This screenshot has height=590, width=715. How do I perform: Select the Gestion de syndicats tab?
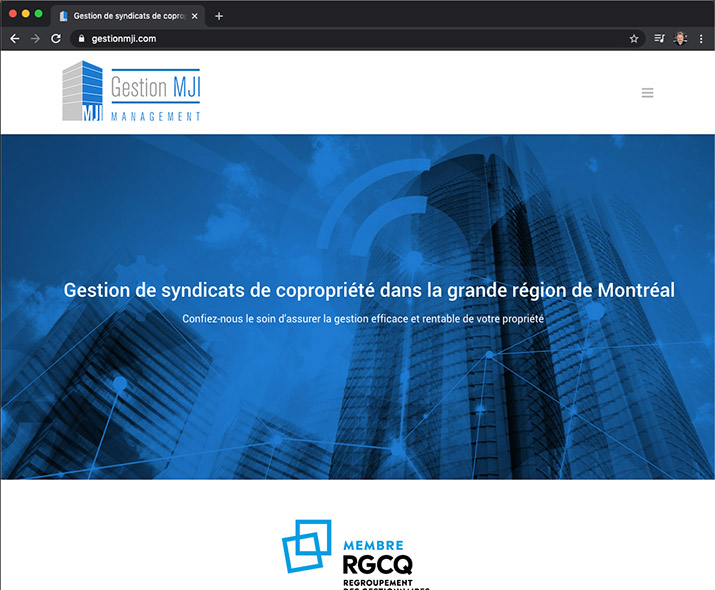(128, 16)
